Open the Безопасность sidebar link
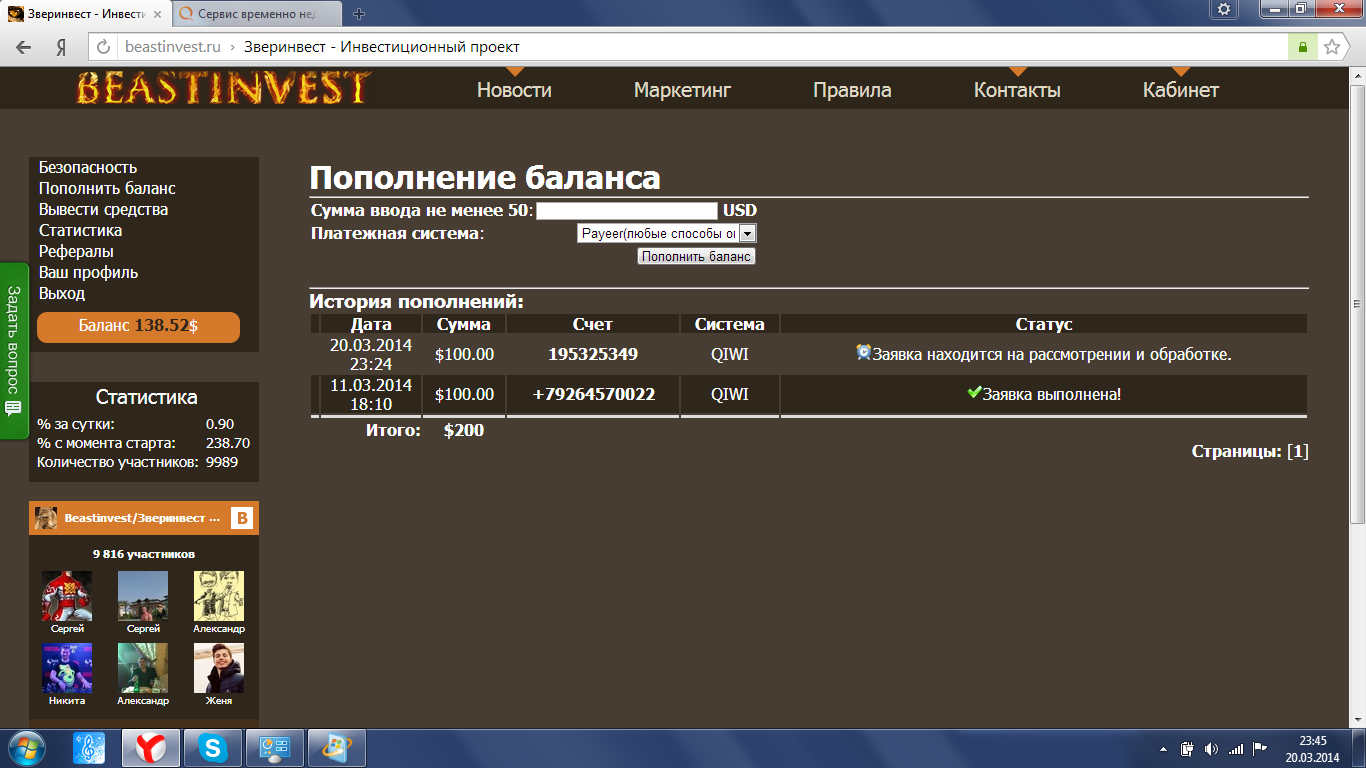 88,168
